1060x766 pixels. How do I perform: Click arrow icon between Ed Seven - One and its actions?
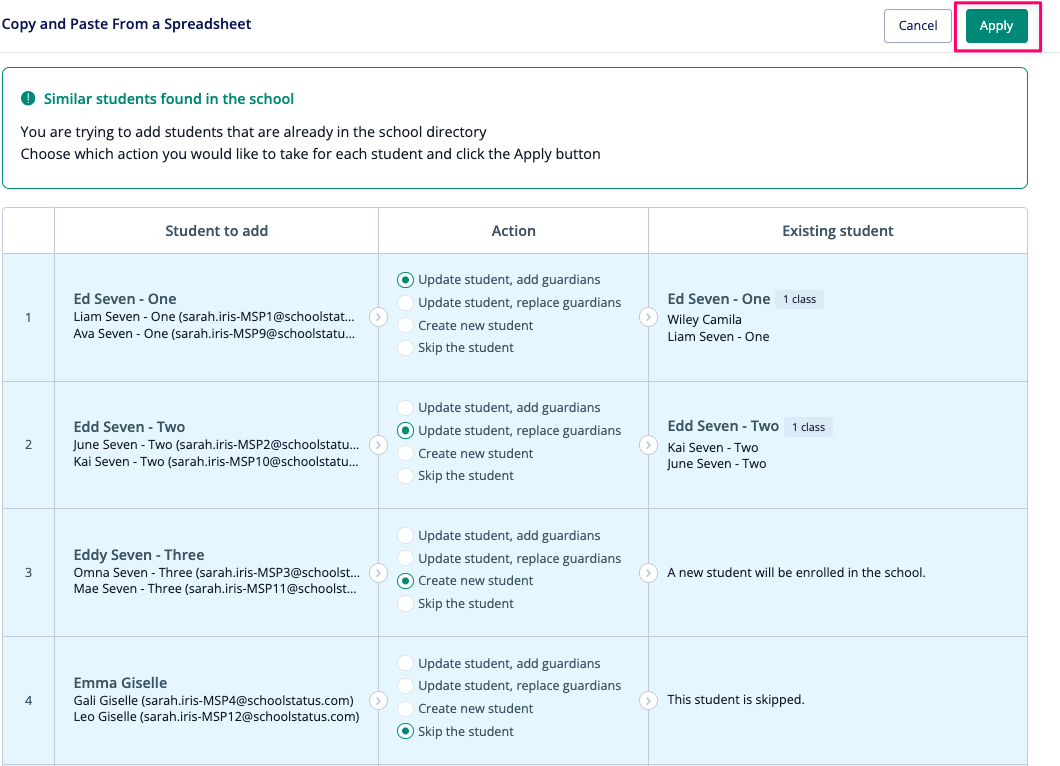coord(378,317)
